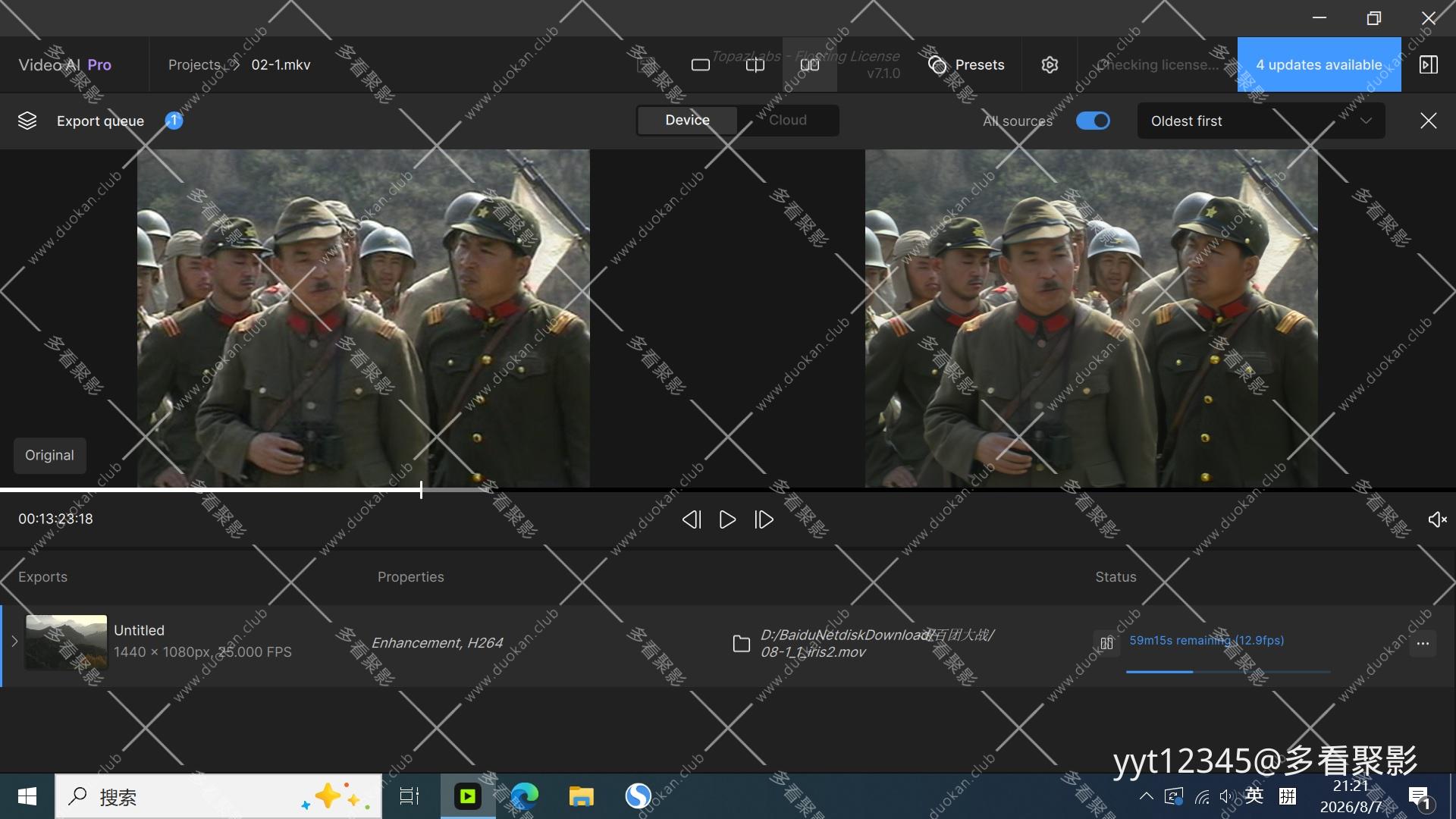Click the Export queue layers icon
Screen dimensions: 1456x819
pos(27,121)
